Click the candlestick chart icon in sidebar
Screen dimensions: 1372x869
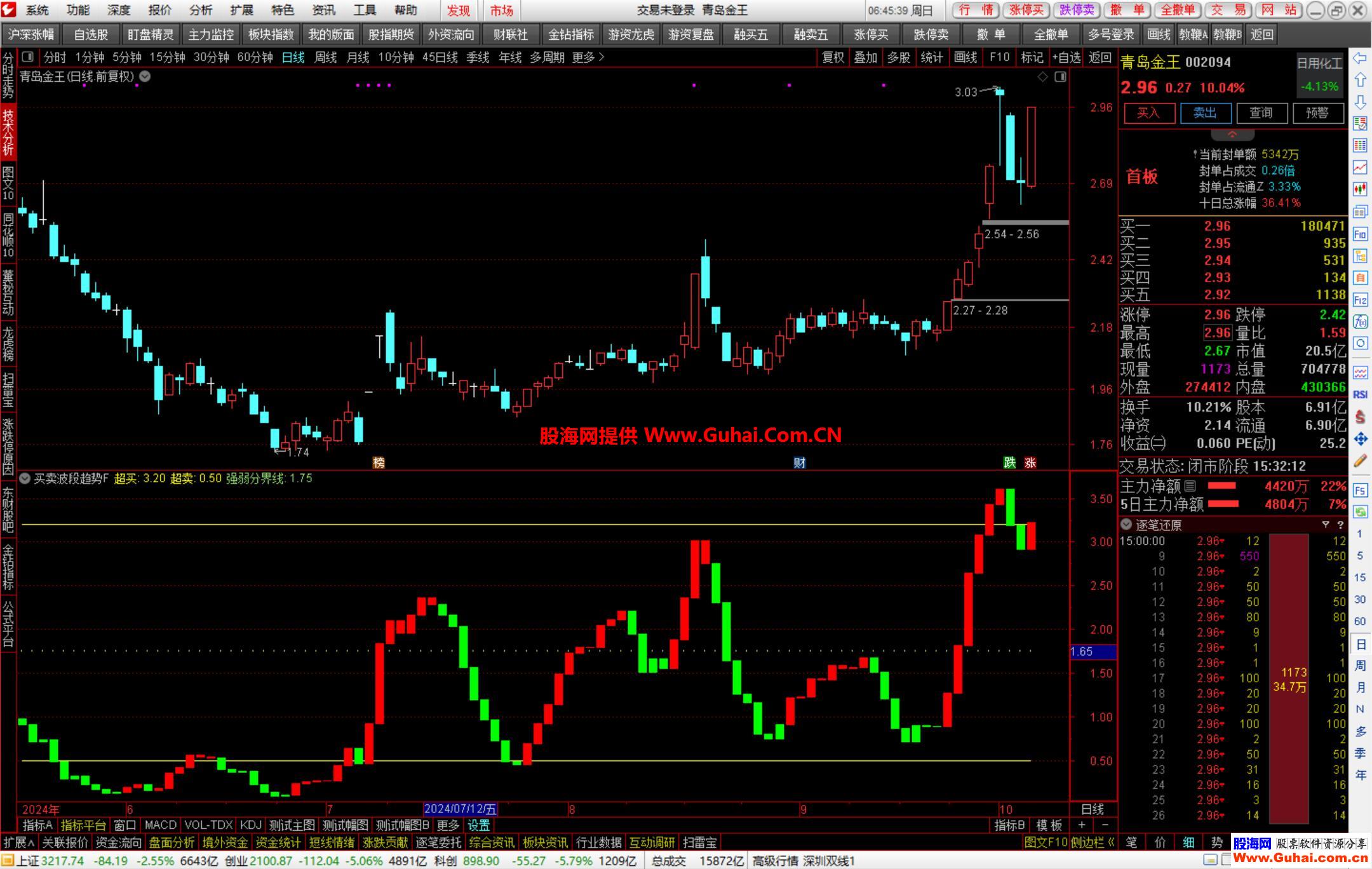click(x=1360, y=189)
